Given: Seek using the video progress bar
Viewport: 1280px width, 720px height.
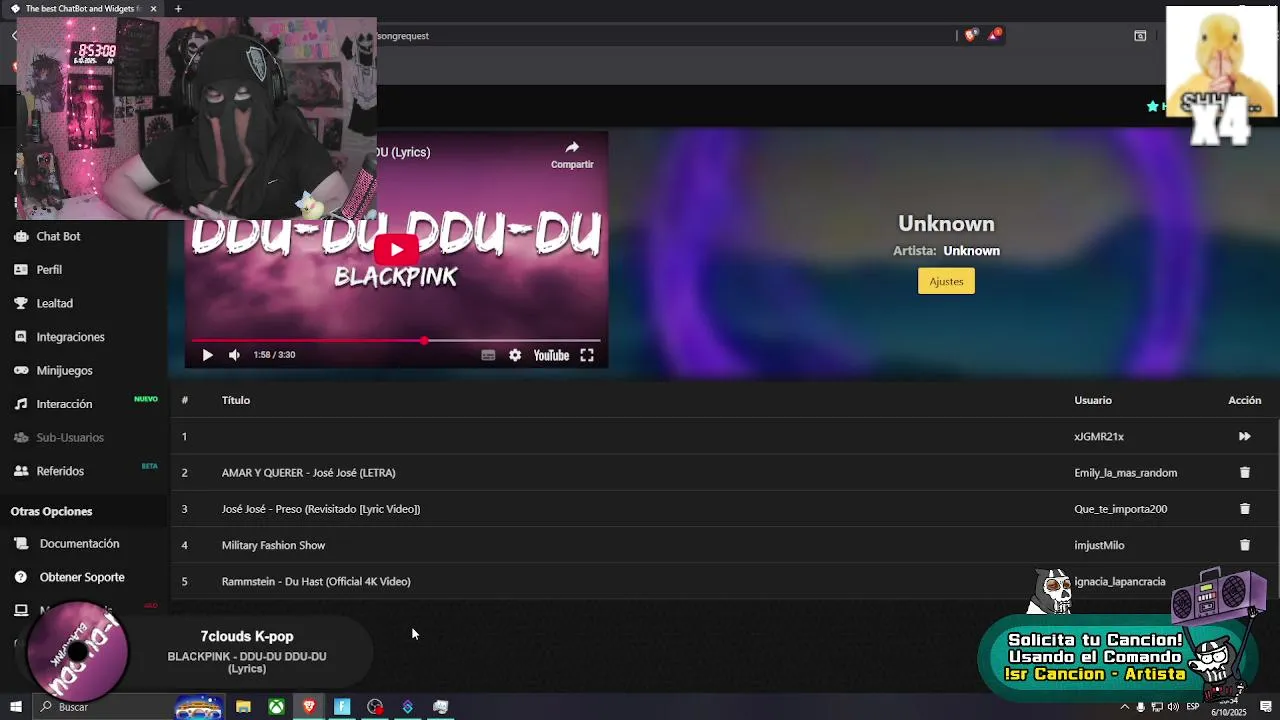Looking at the screenshot, I should (396, 341).
